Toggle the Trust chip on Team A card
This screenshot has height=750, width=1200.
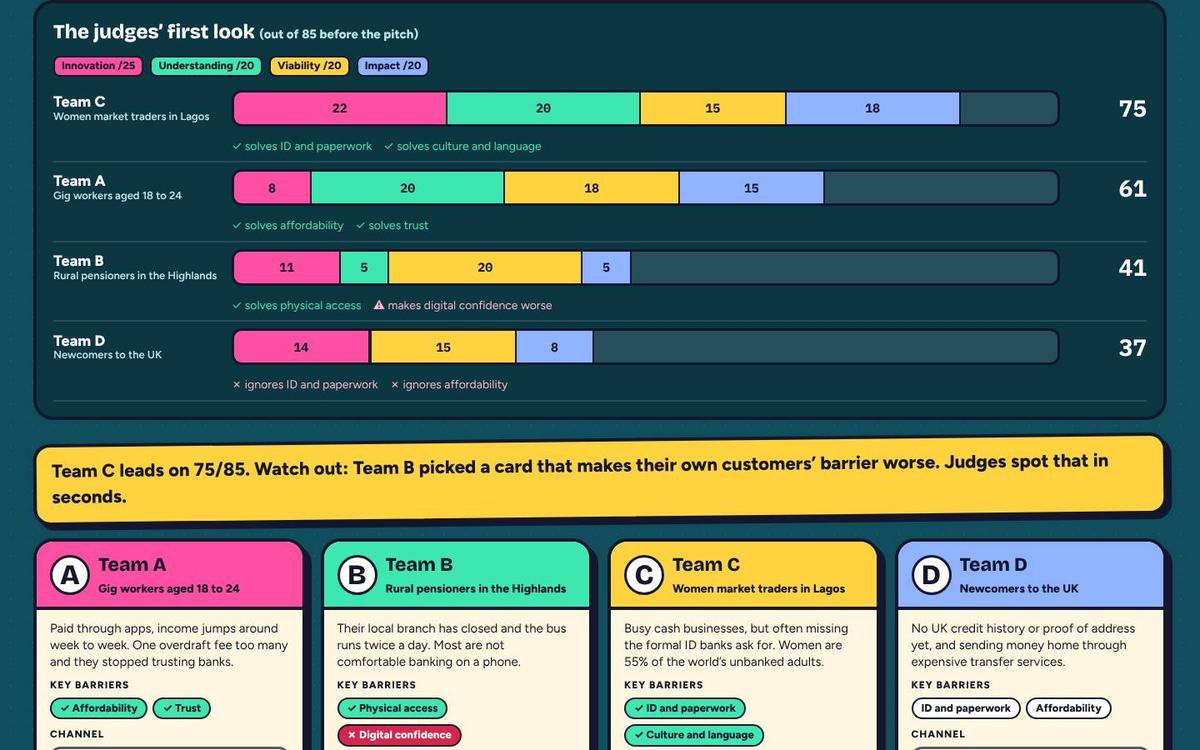point(182,708)
